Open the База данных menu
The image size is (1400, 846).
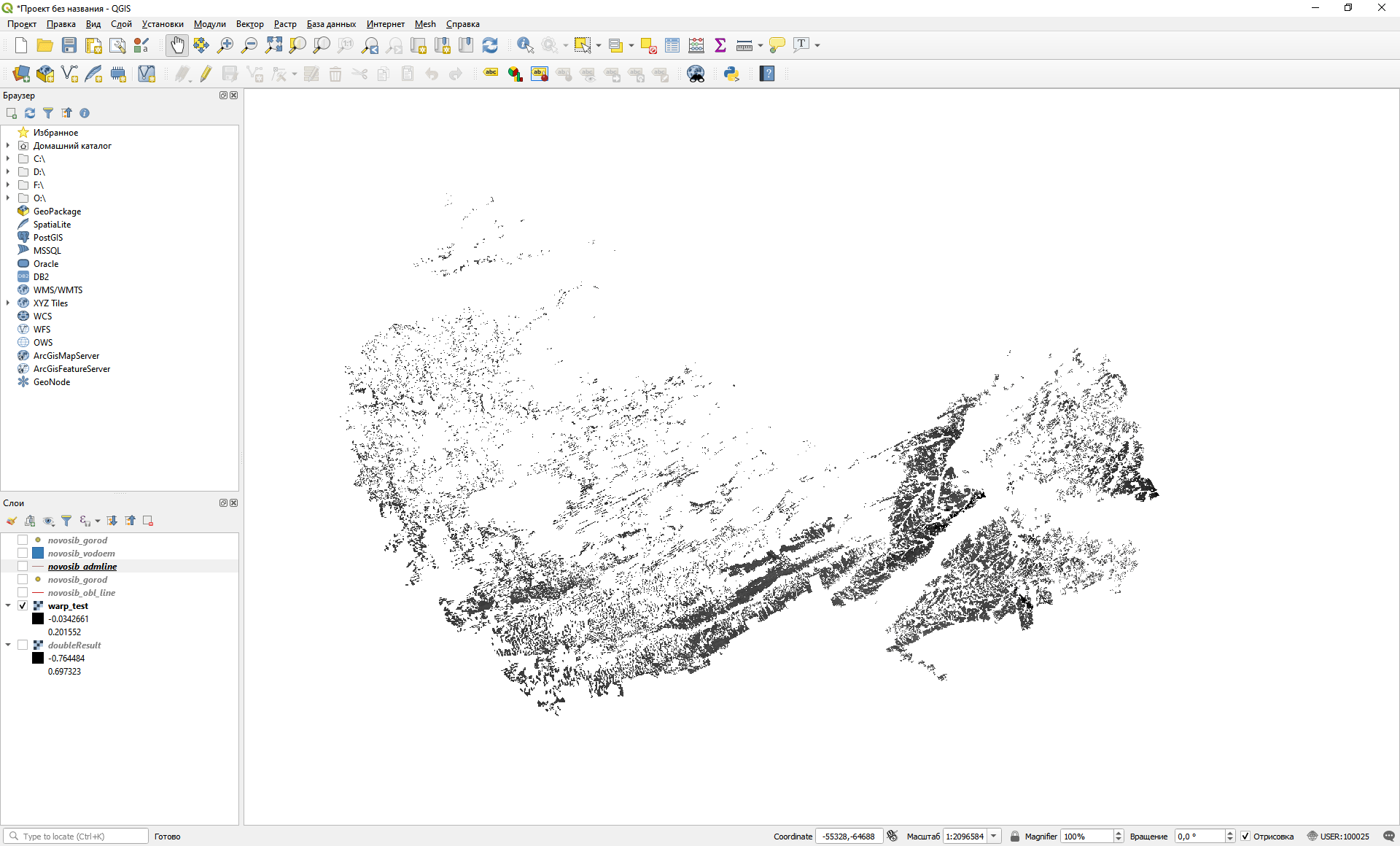point(331,24)
